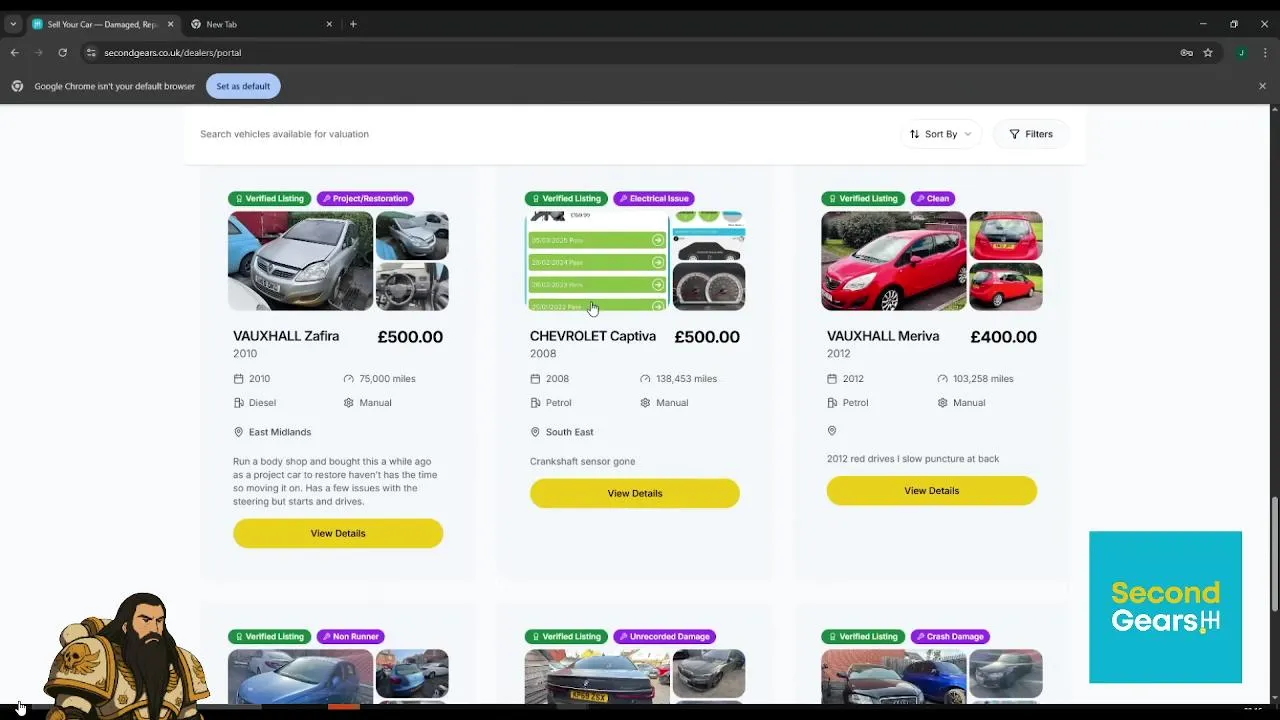Reload the page with the refresh icon
The width and height of the screenshot is (1280, 720).
click(62, 52)
